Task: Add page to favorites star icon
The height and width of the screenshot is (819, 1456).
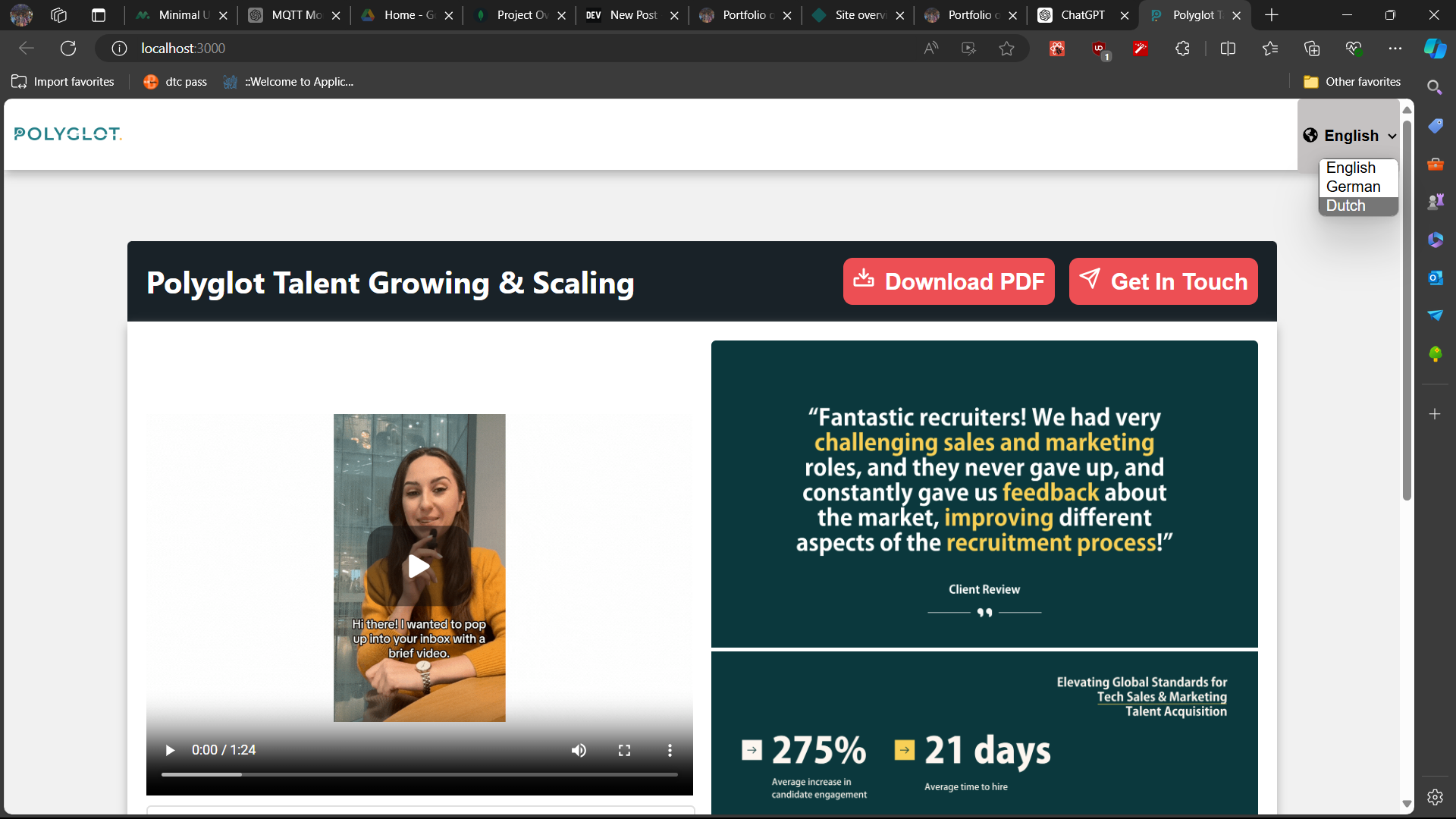Action: click(1006, 49)
